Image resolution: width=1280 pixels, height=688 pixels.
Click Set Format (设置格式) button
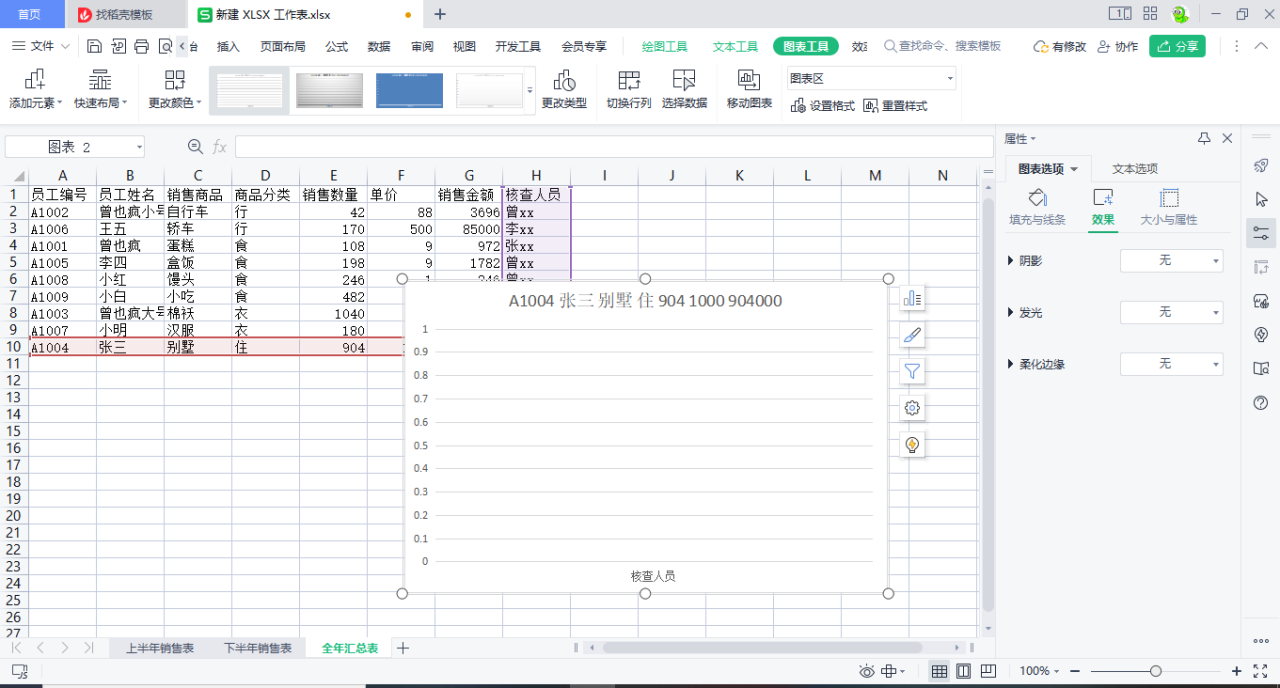(823, 105)
